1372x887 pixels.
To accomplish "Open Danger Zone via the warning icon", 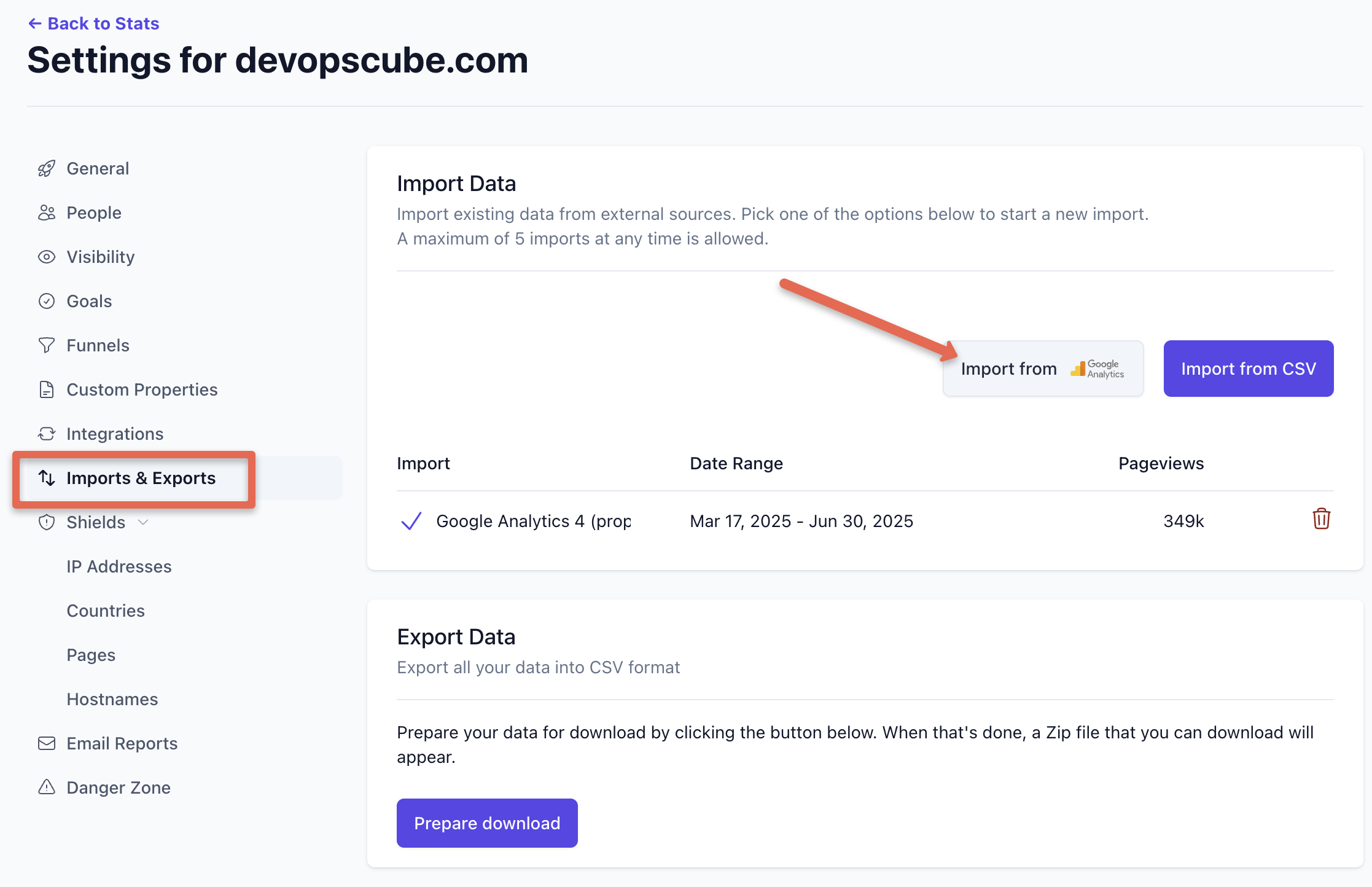I will [46, 787].
